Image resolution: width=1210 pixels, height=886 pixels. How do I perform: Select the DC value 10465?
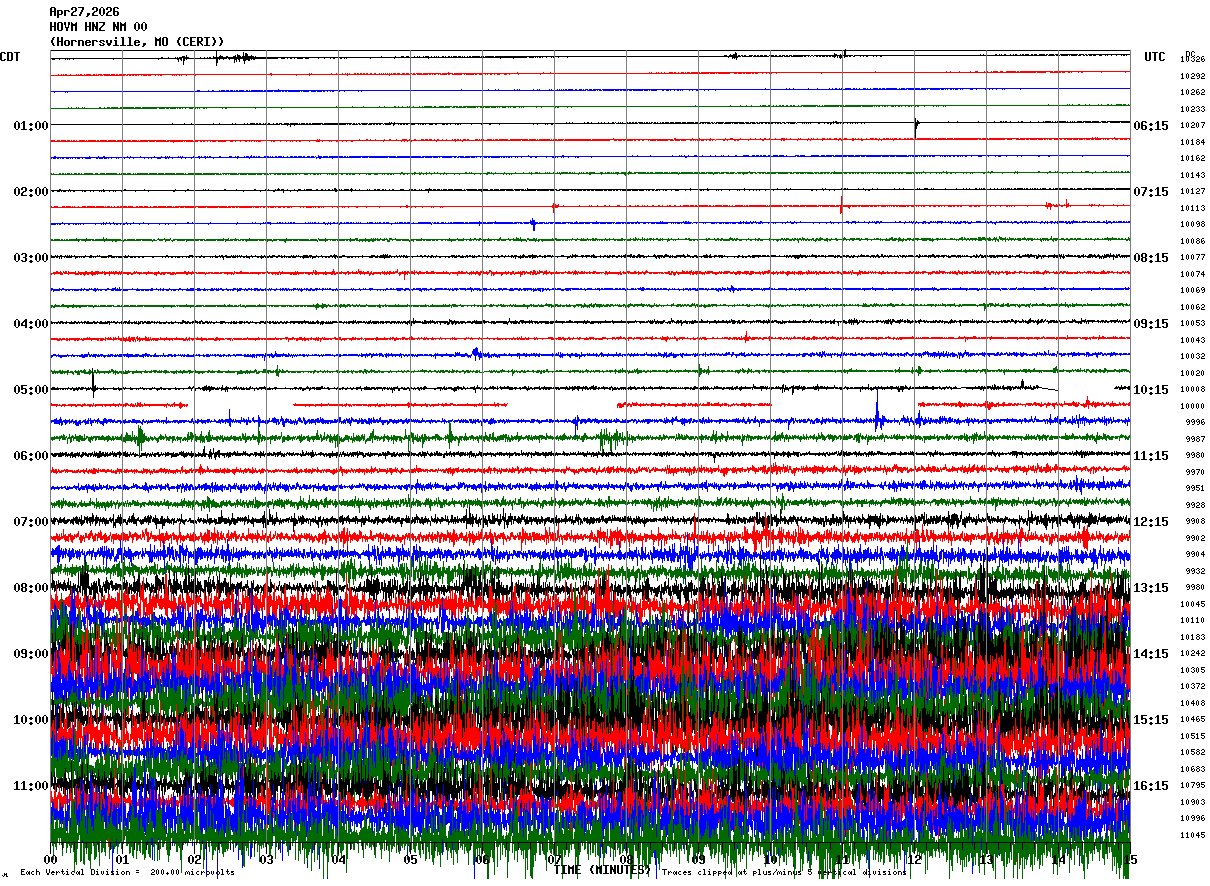tap(1192, 720)
